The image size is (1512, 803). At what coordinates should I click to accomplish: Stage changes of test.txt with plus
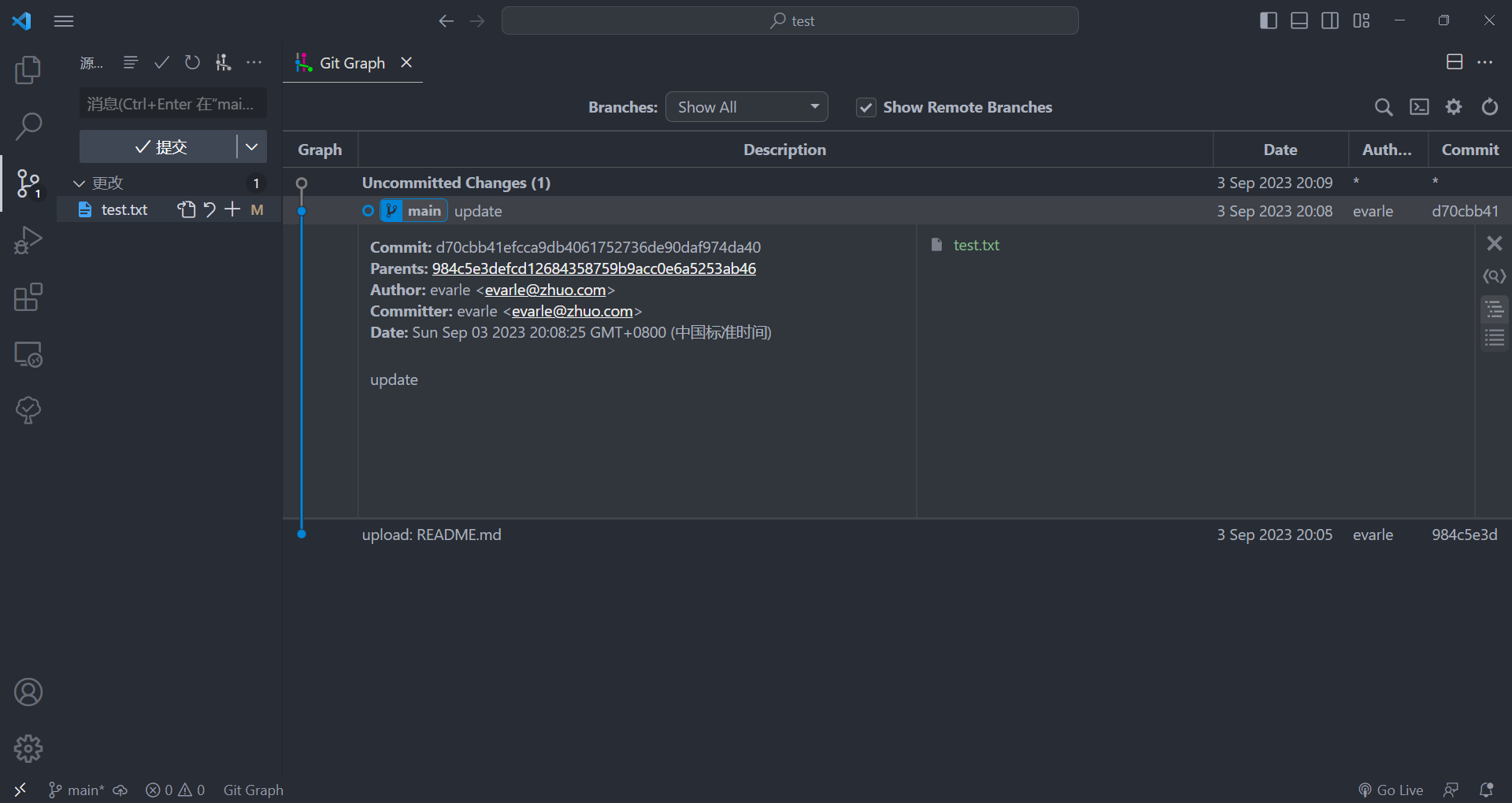coord(232,209)
